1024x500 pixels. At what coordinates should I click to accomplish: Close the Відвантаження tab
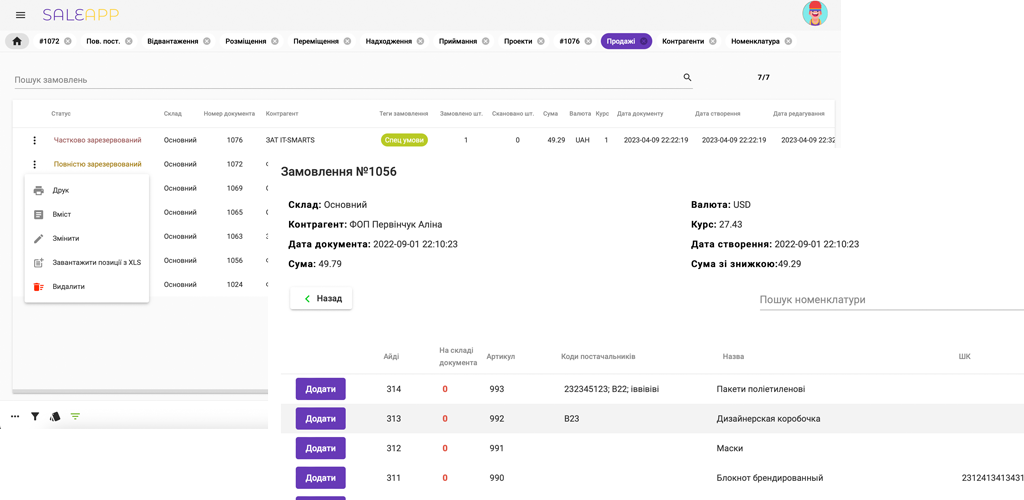206,41
